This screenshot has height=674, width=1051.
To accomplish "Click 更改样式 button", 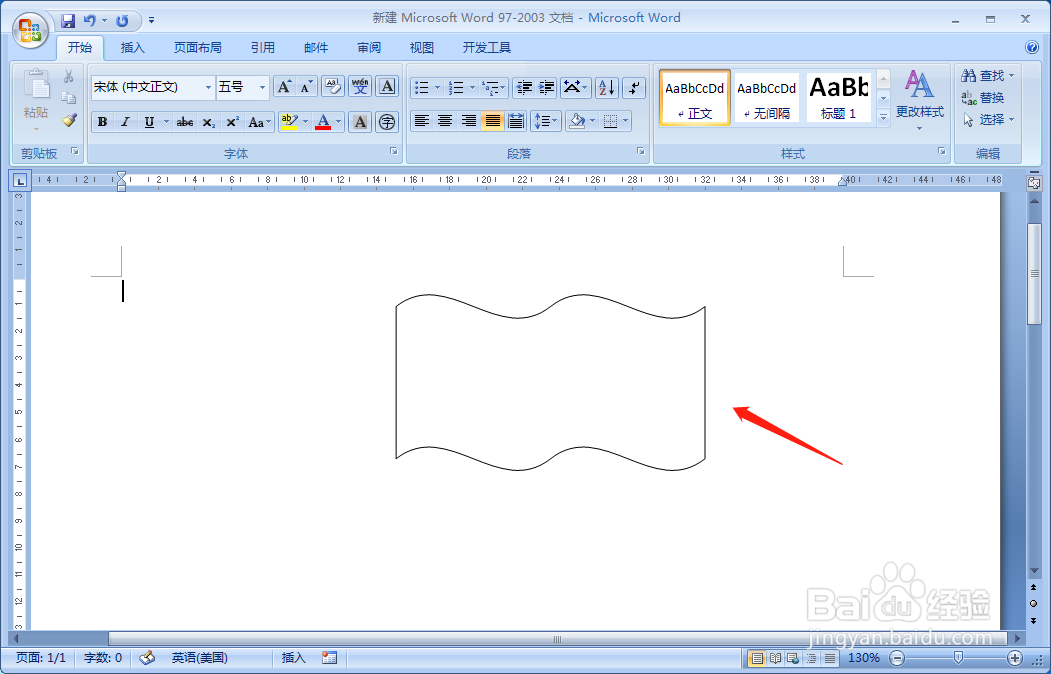I will 920,100.
